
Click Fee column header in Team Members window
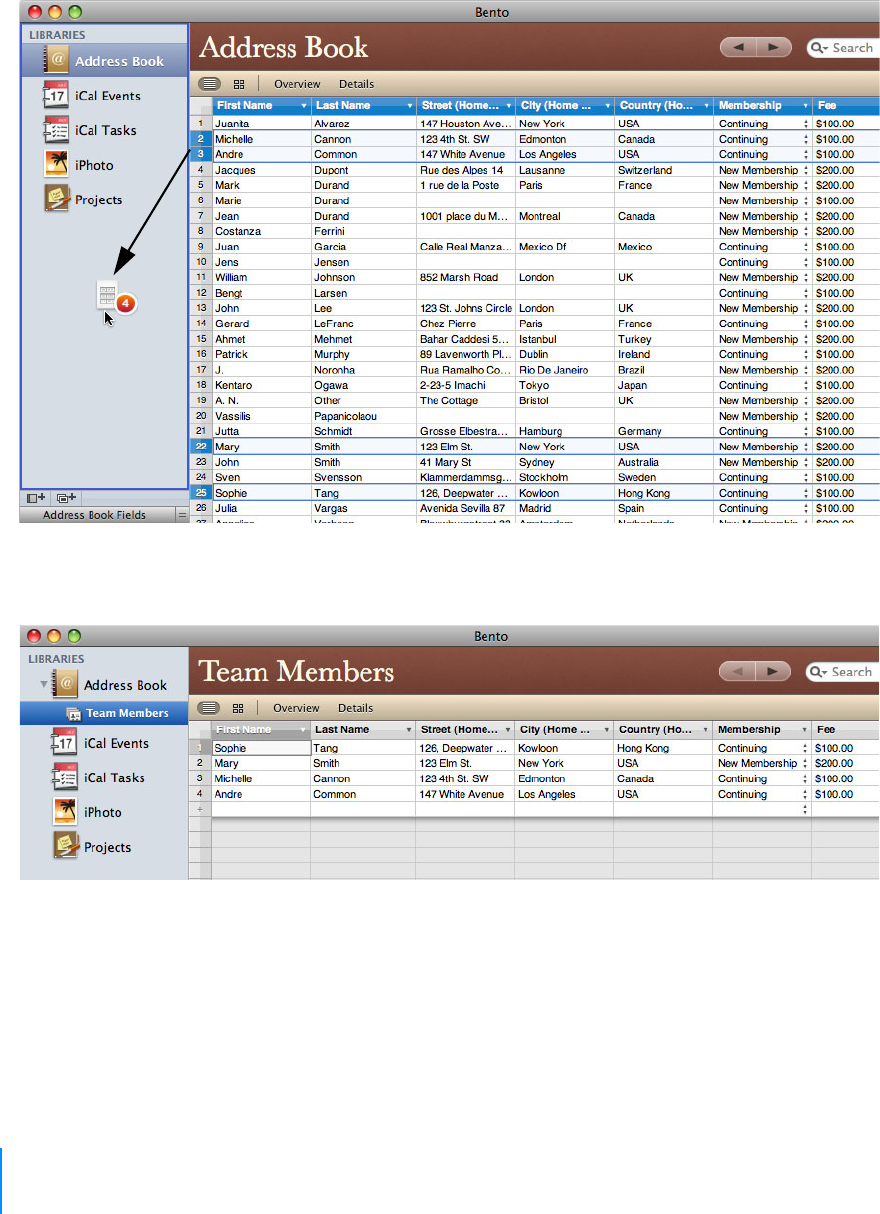point(846,729)
